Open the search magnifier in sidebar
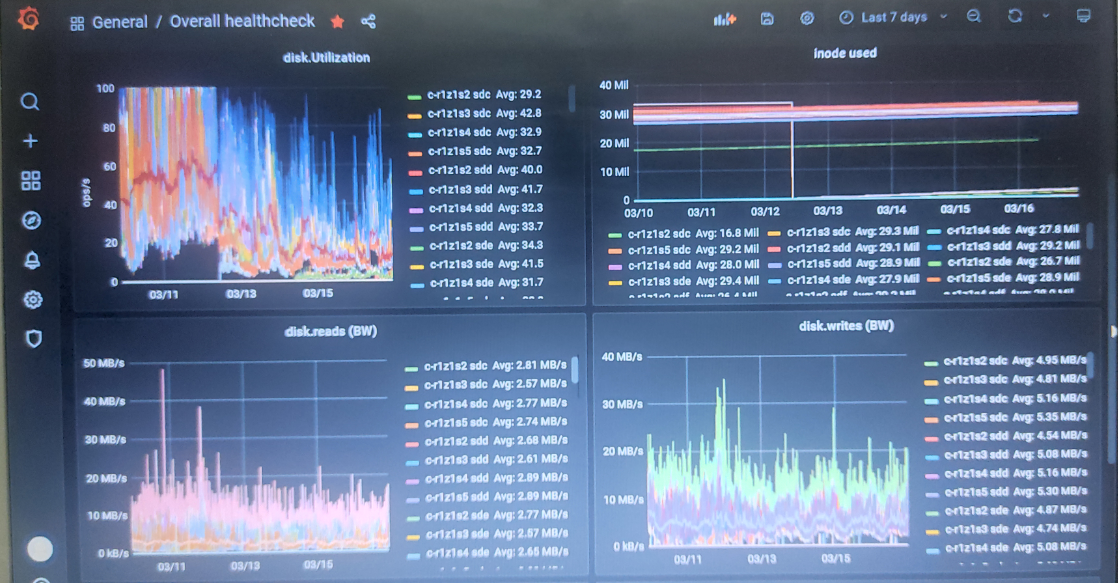 coord(30,101)
